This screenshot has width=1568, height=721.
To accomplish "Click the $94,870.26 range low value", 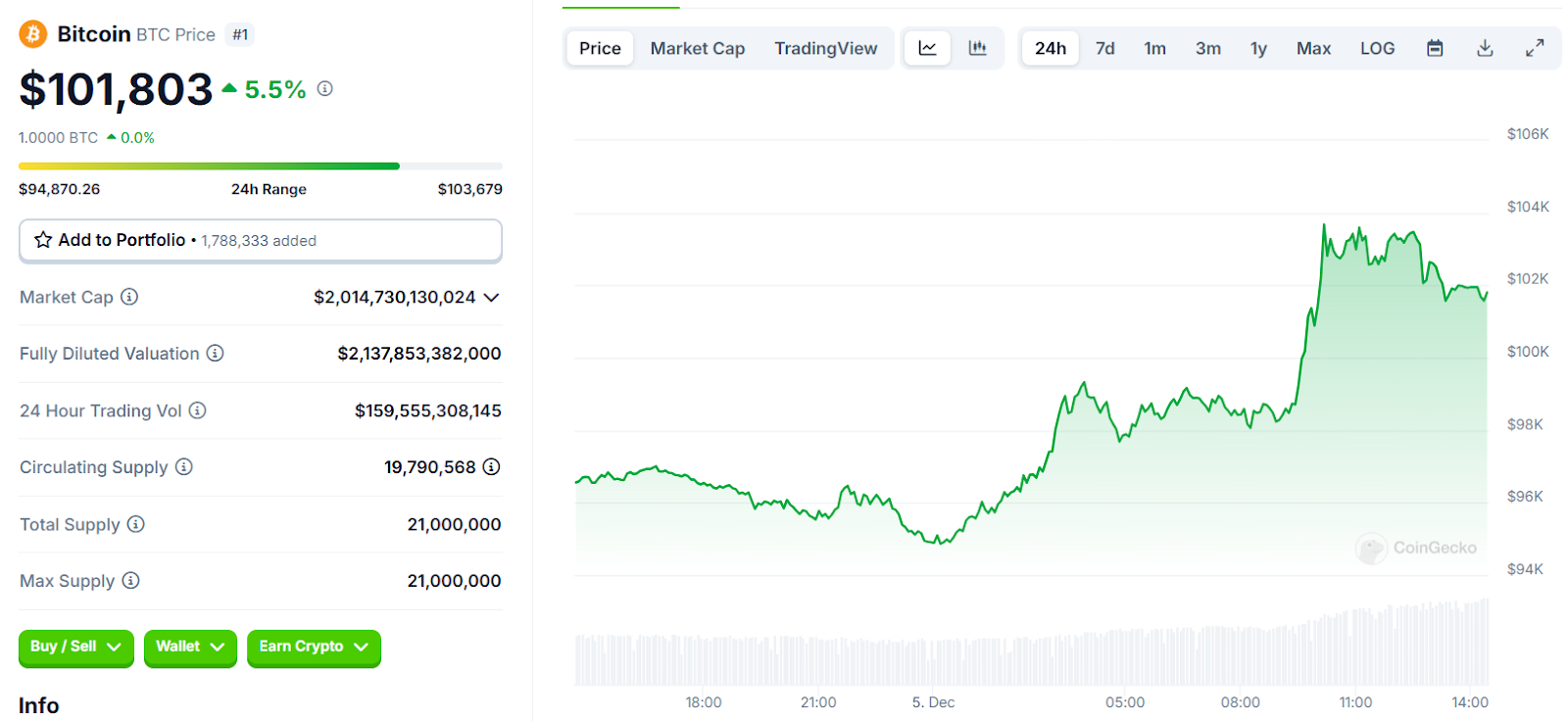I will tap(60, 189).
